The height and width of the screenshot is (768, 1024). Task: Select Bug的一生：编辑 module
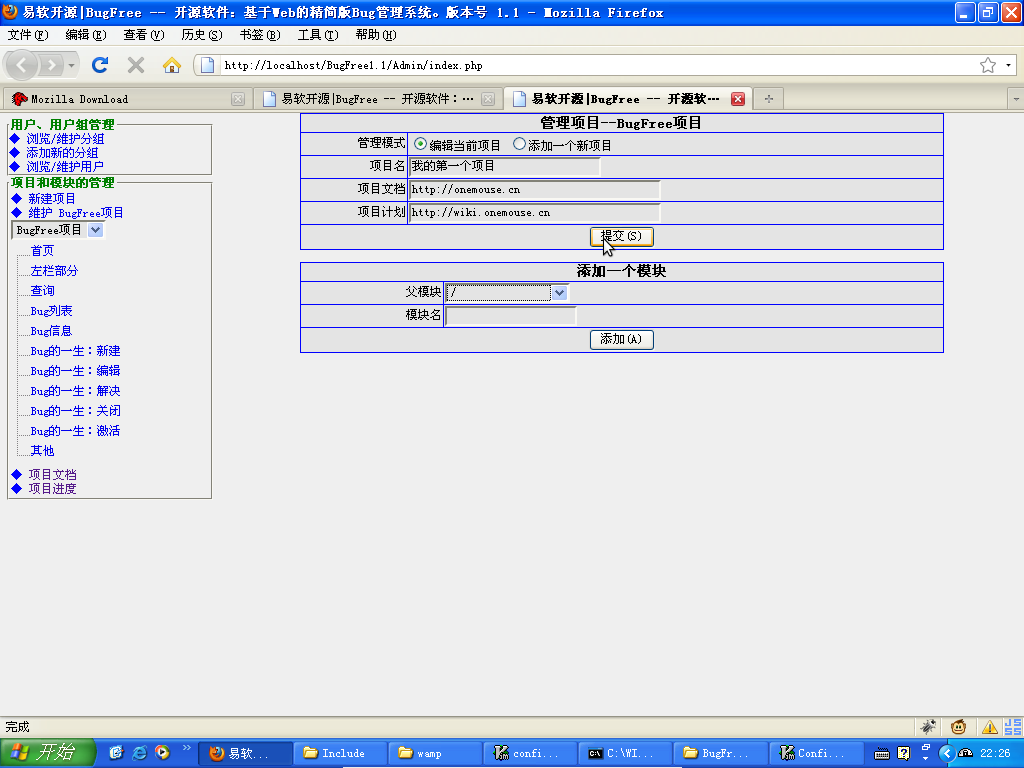click(x=75, y=371)
